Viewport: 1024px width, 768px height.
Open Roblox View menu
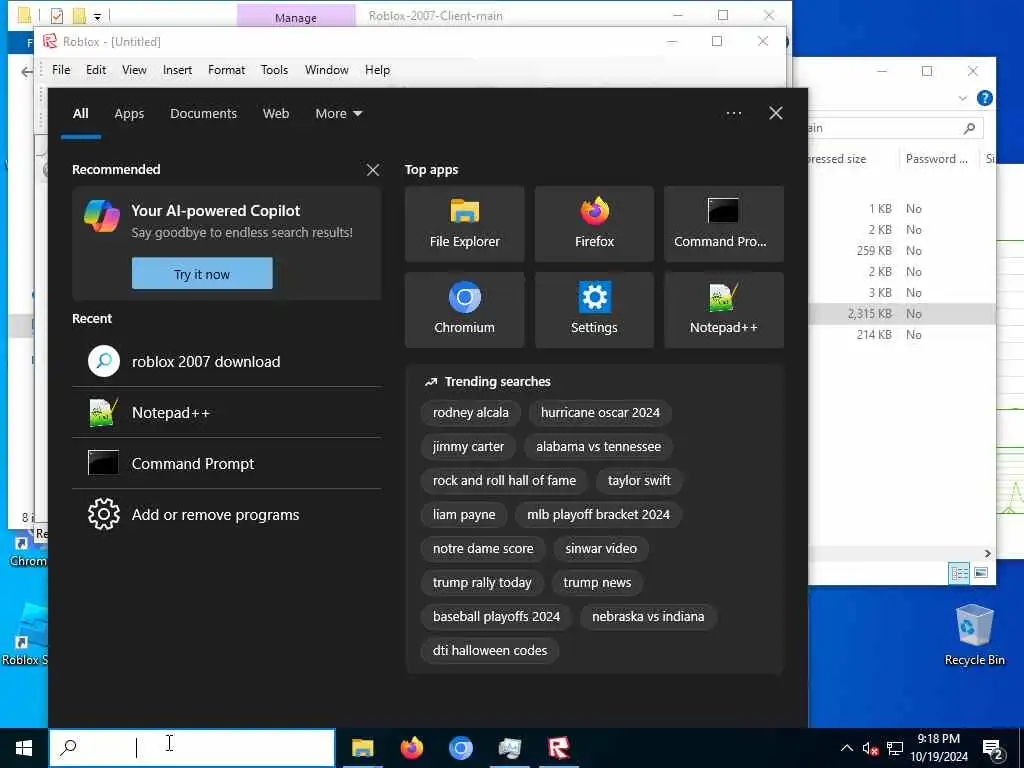(x=134, y=70)
